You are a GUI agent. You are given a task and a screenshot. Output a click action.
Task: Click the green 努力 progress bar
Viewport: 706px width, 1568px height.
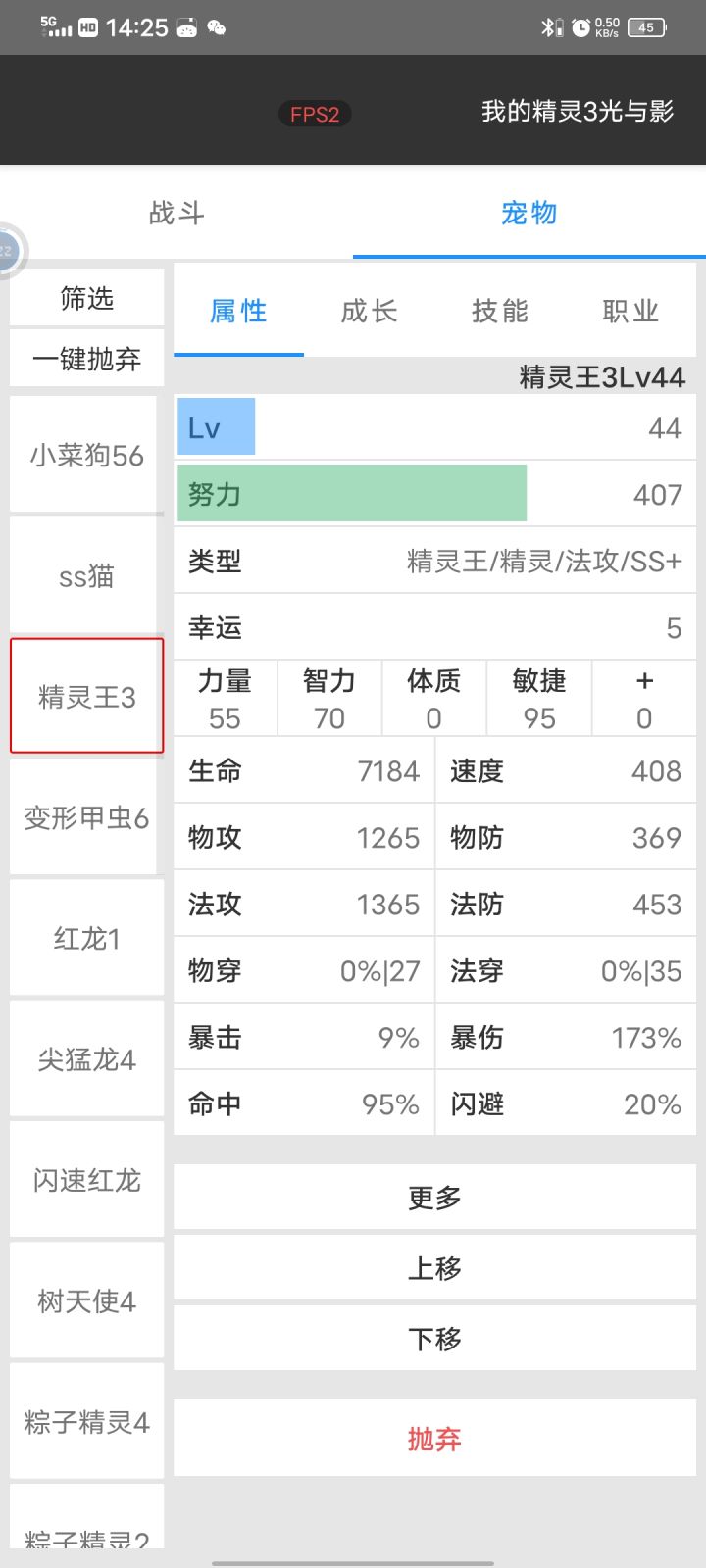pyautogui.click(x=352, y=494)
